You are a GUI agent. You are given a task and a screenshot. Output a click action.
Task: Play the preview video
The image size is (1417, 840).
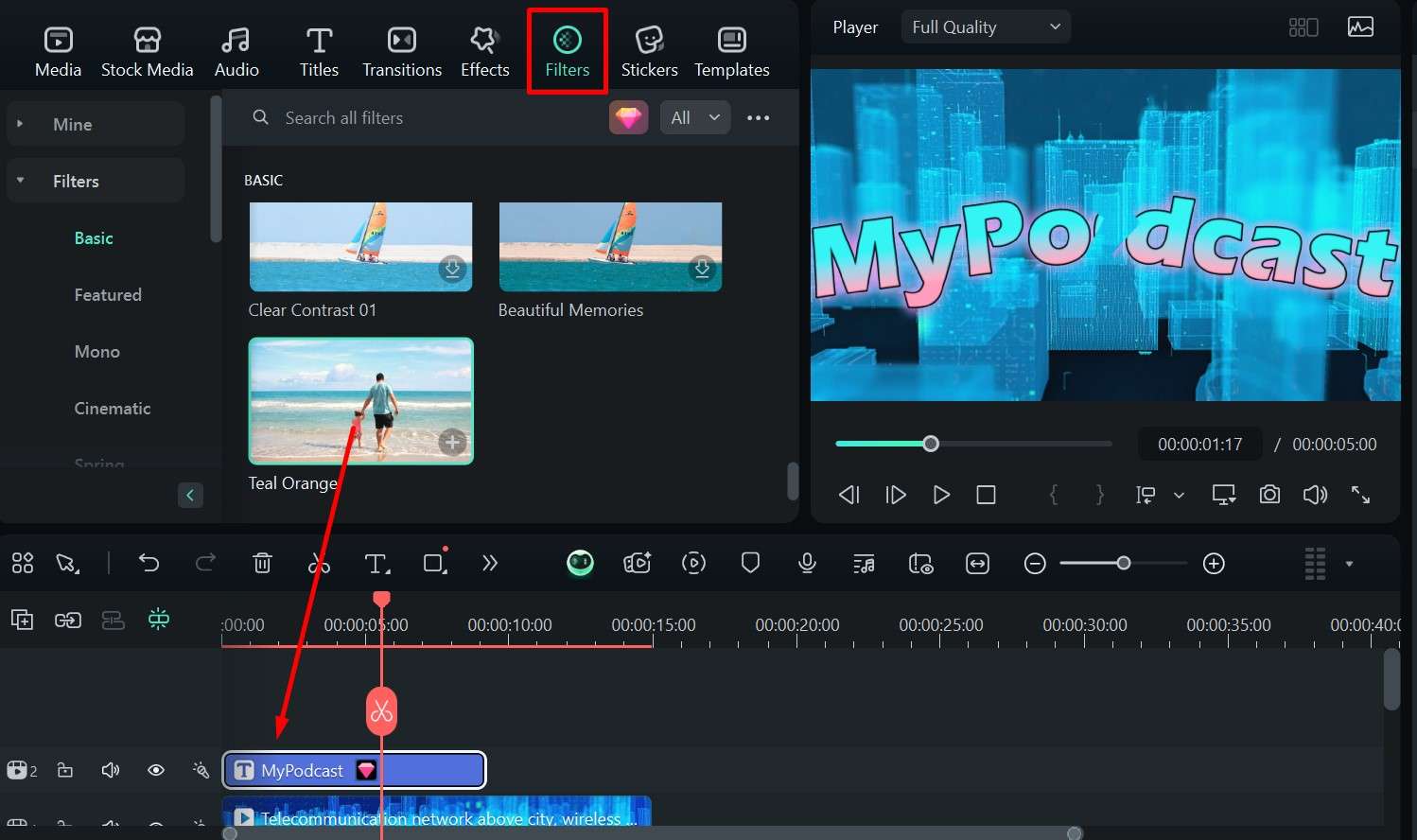[x=940, y=495]
